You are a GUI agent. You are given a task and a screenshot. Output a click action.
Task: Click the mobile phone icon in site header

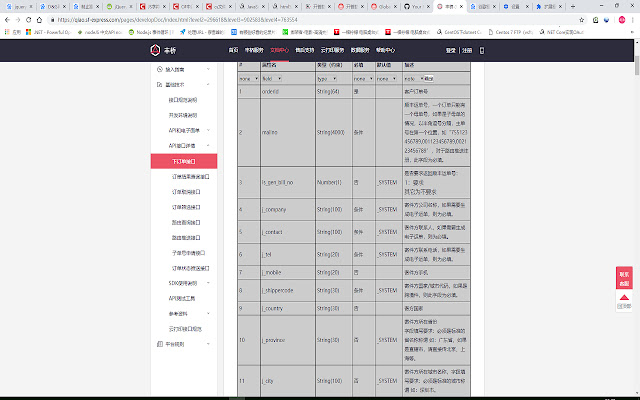[482, 50]
